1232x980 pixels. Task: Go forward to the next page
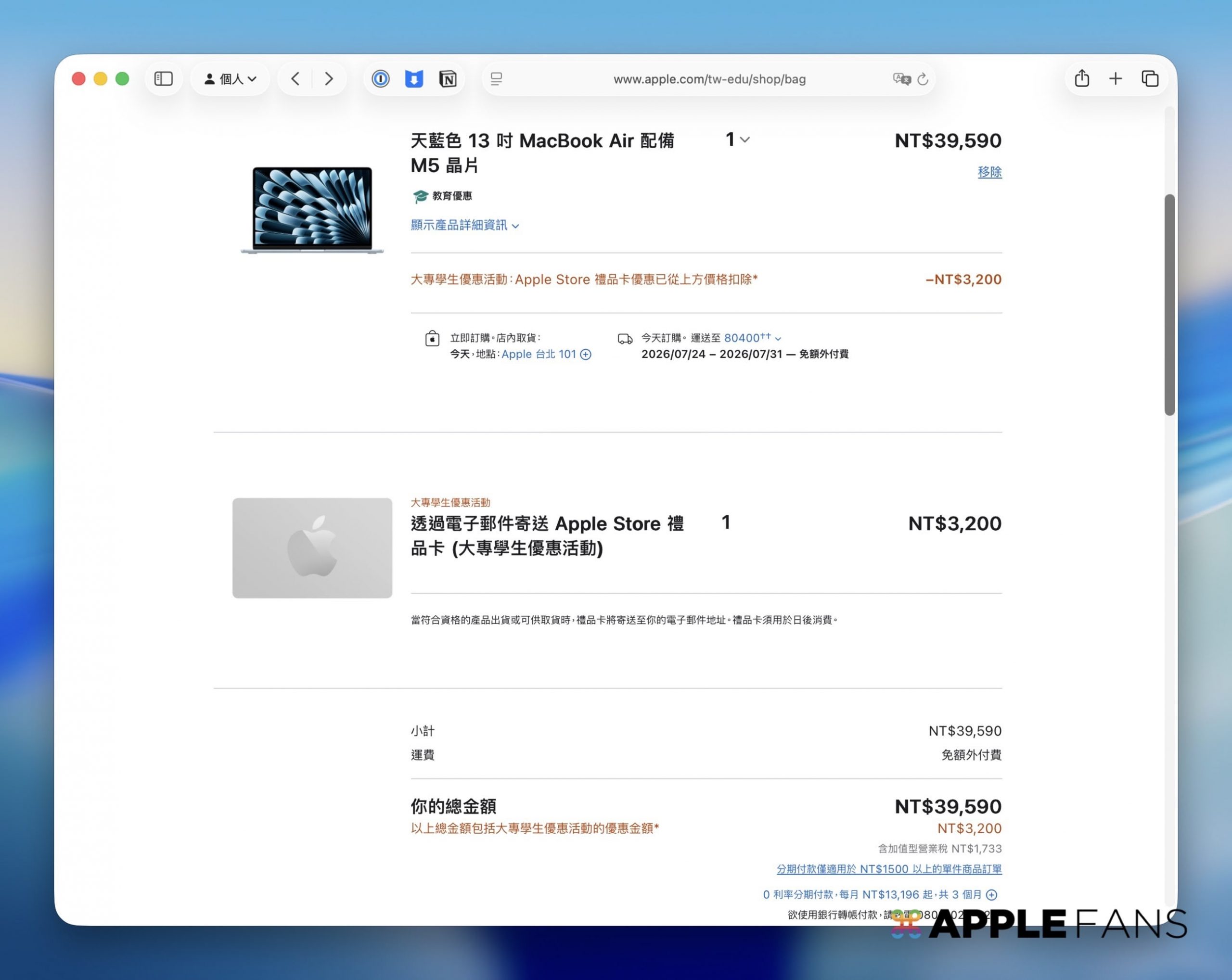[x=329, y=79]
